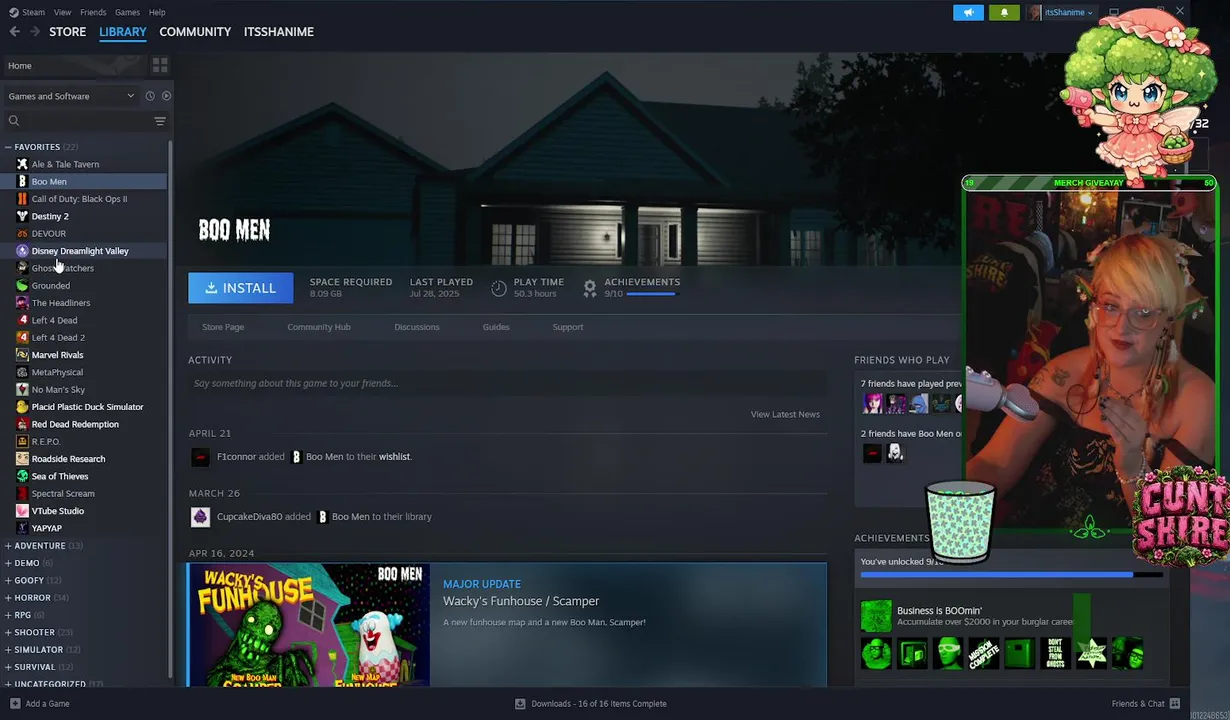Open the Support link
Screen dimensions: 1230x720
(x=568, y=327)
